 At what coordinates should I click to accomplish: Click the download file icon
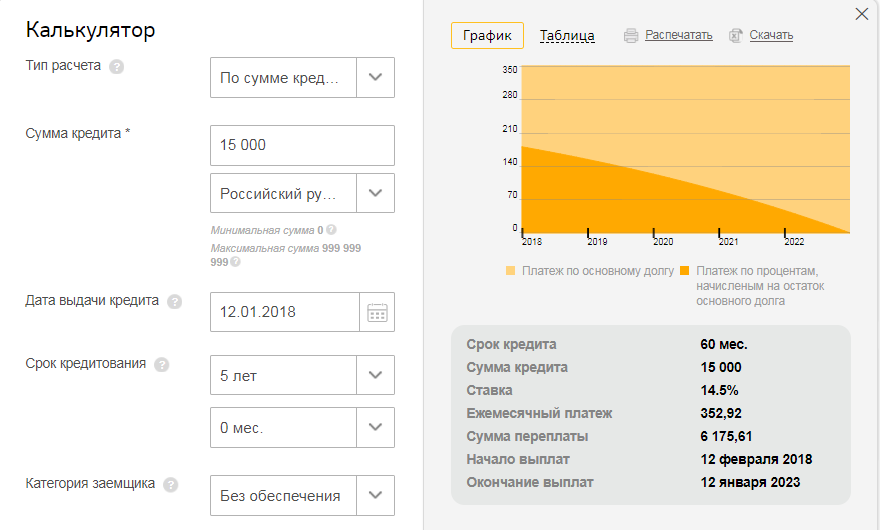tap(736, 36)
